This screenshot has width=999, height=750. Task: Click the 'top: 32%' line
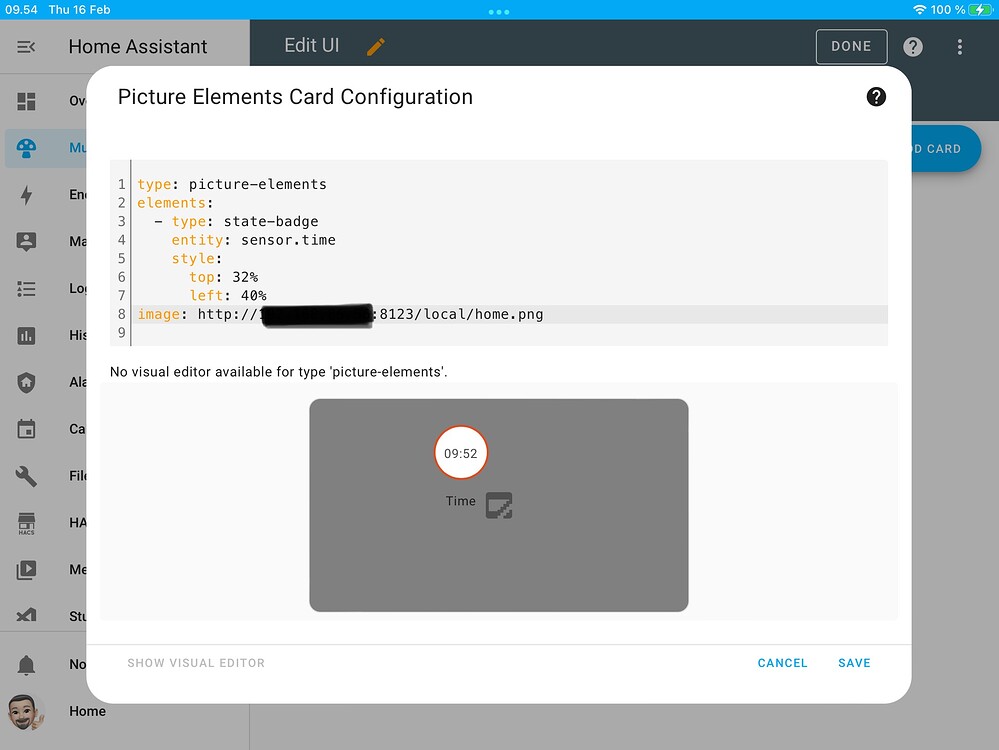click(224, 277)
